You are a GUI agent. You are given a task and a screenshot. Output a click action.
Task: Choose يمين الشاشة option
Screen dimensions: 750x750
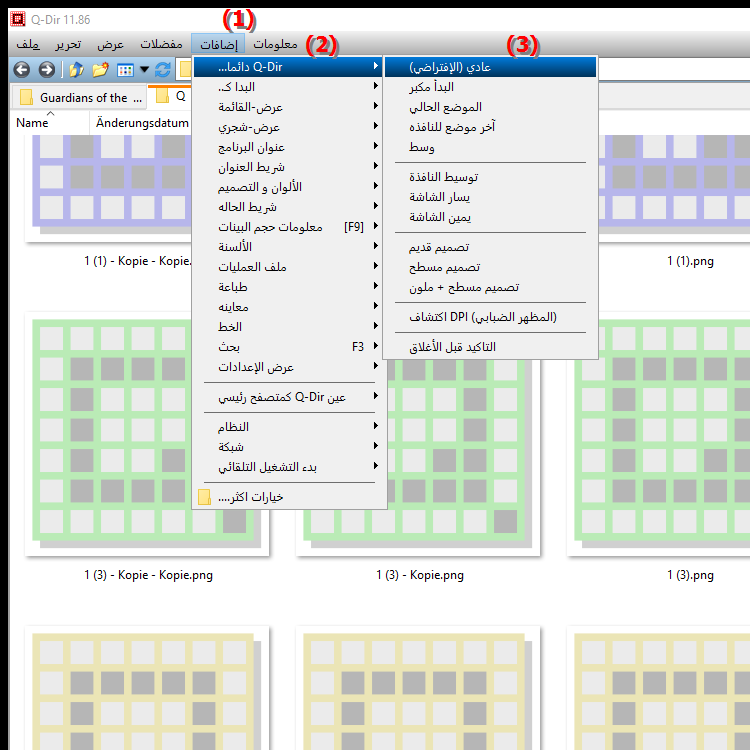490,218
